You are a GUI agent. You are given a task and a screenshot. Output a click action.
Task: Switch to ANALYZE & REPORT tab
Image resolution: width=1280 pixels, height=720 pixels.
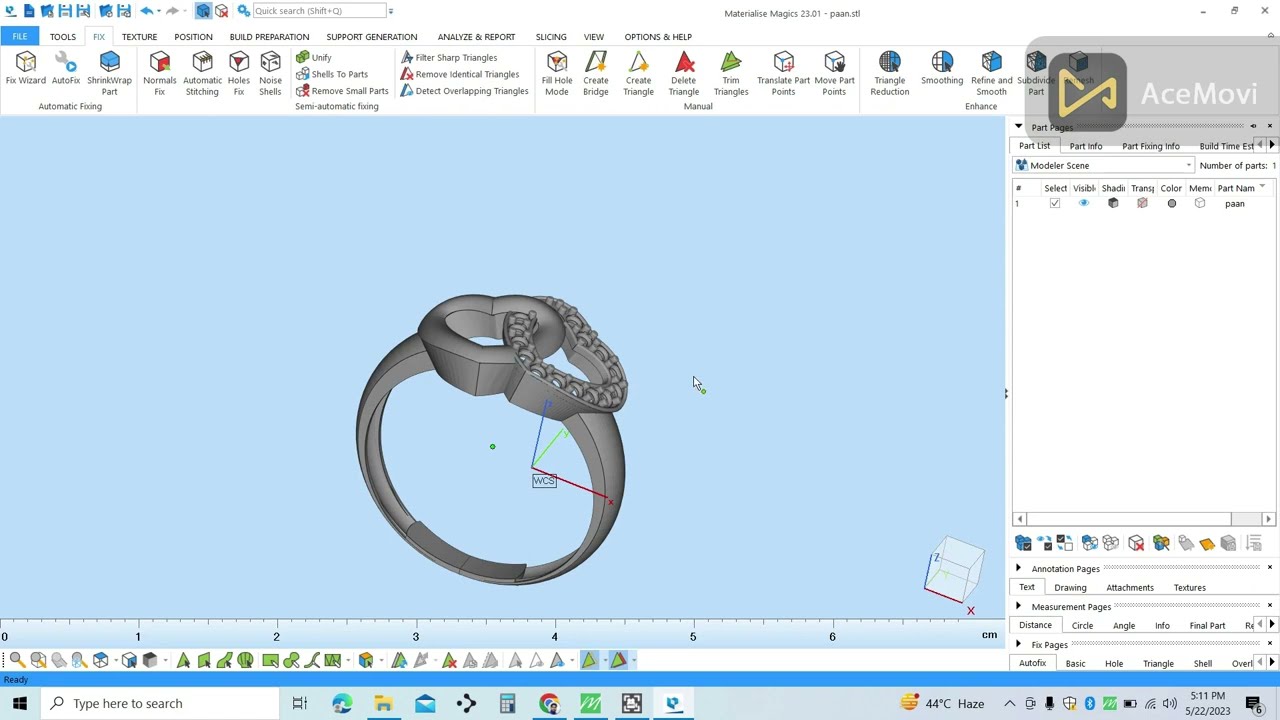476,37
